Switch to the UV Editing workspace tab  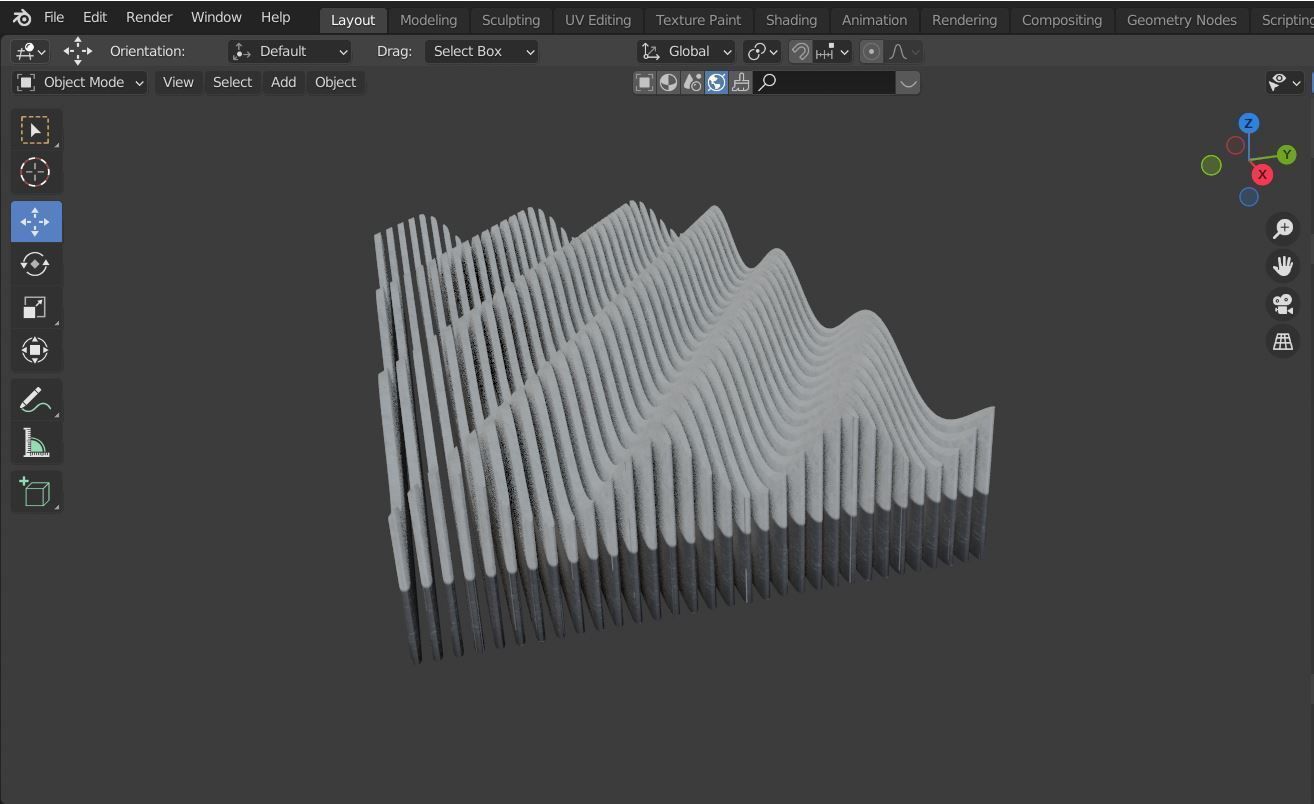point(598,20)
